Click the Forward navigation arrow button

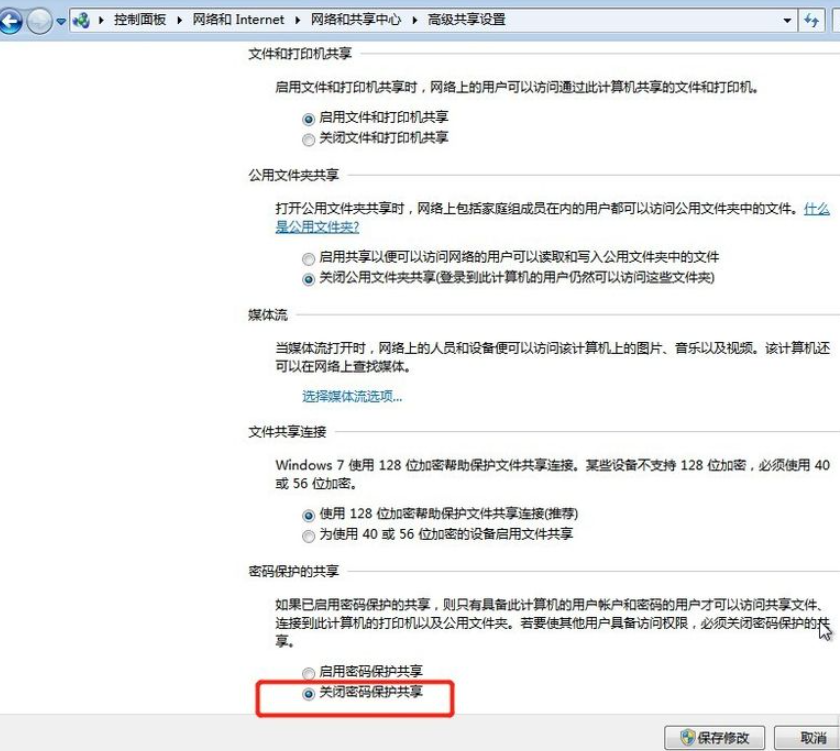[x=40, y=20]
